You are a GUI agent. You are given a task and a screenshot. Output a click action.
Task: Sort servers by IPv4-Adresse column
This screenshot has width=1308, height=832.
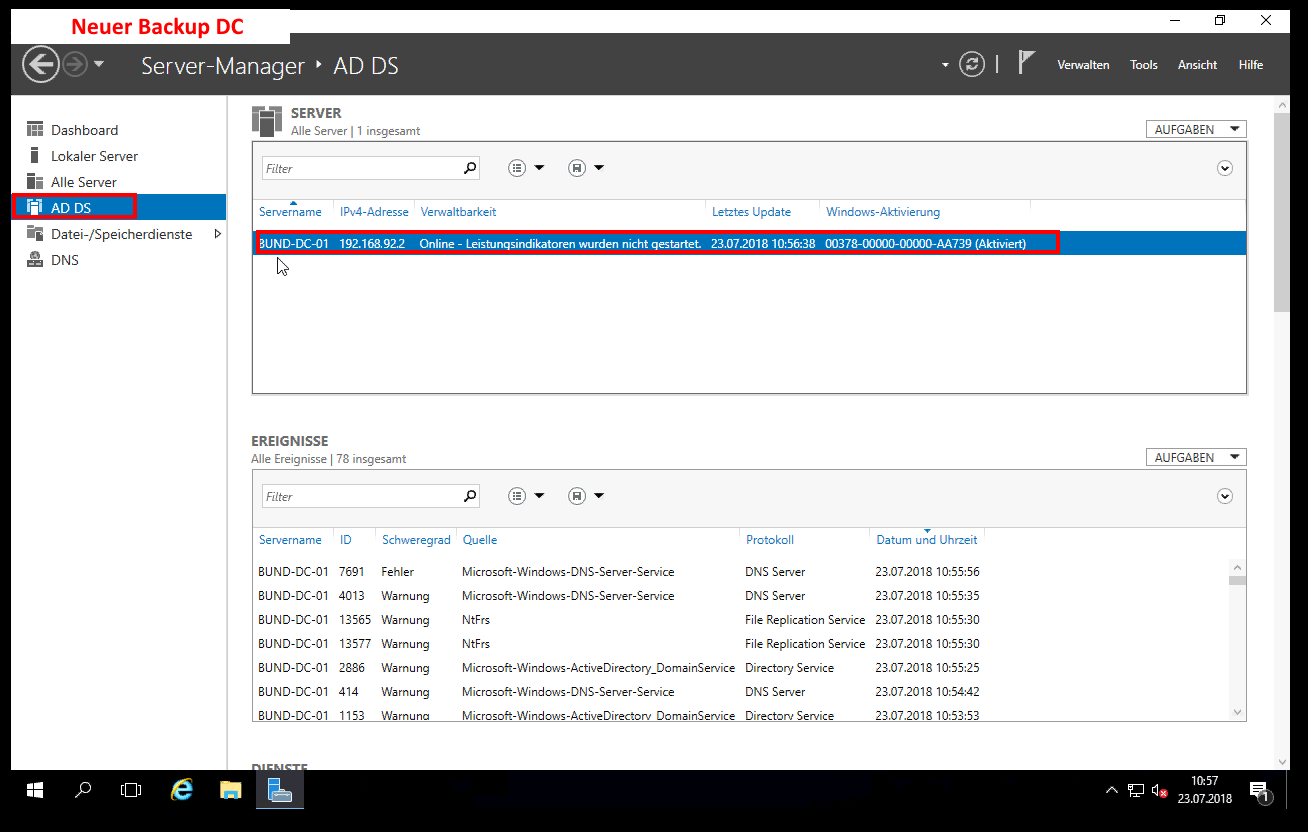click(x=374, y=212)
